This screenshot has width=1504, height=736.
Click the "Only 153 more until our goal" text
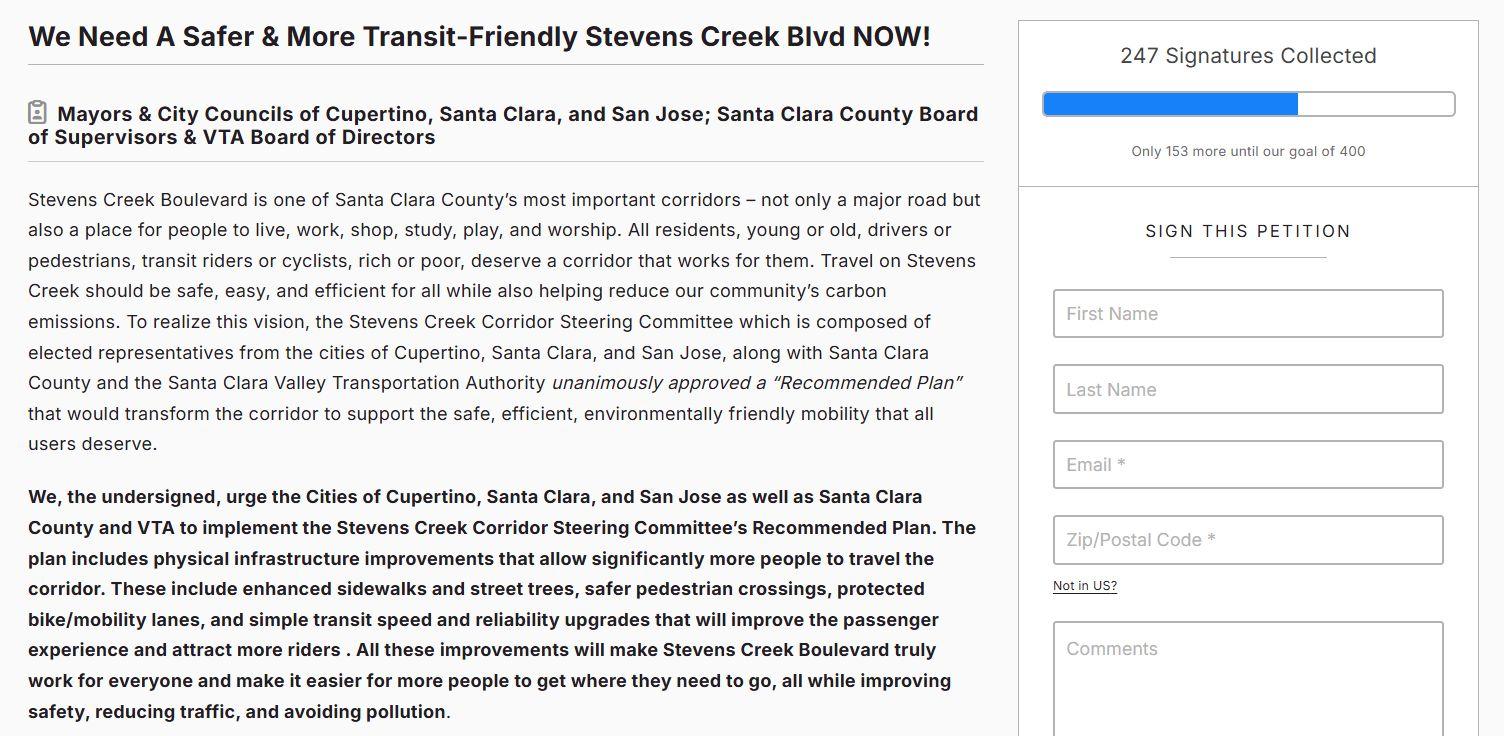pyautogui.click(x=1248, y=152)
